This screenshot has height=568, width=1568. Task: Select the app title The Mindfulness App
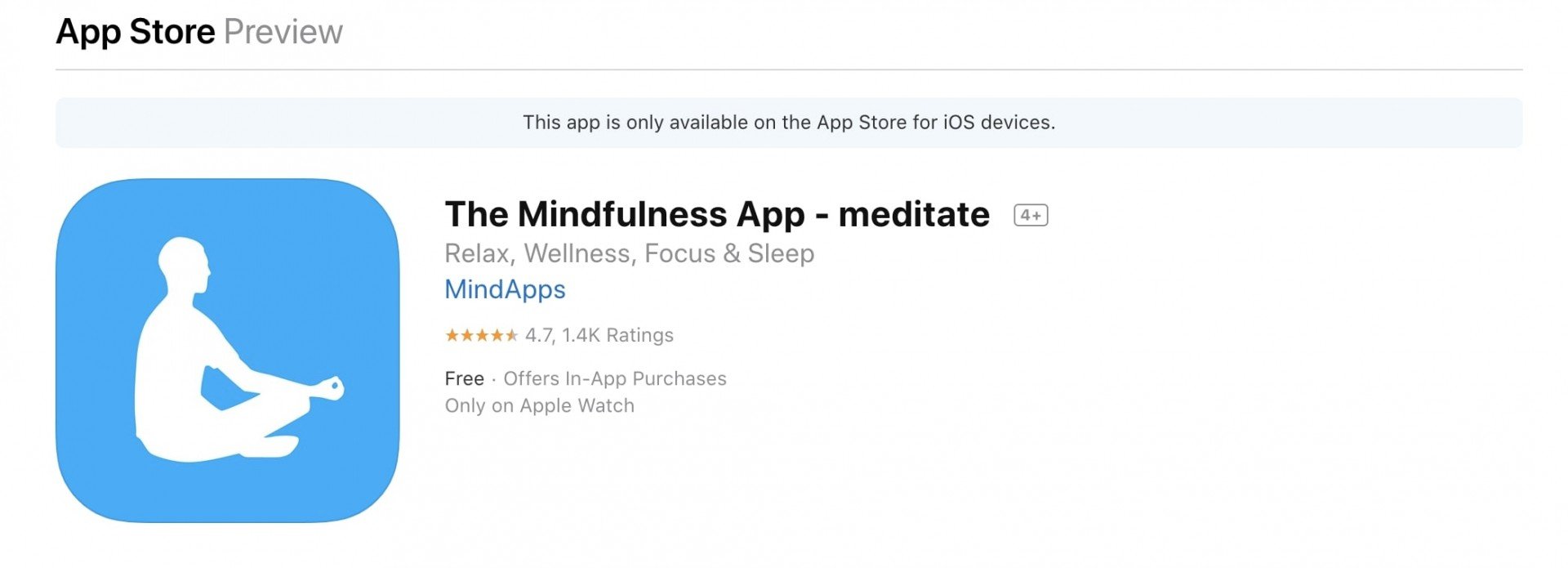[625, 215]
